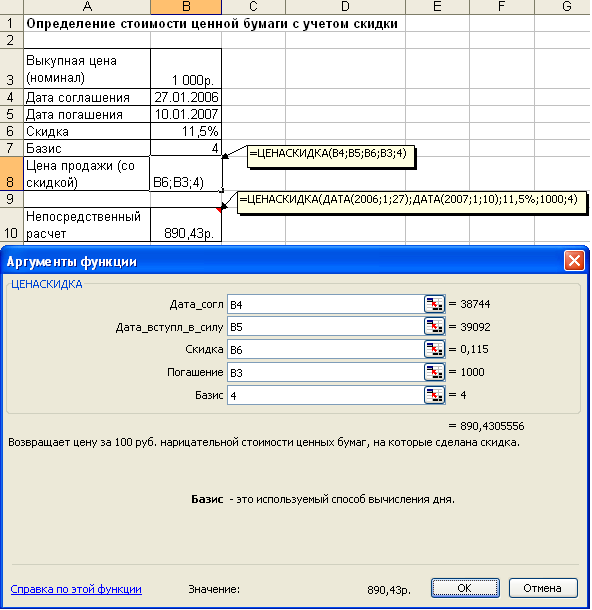Click cell with date 27.01.2006
This screenshot has width=592, height=610.
pos(186,97)
